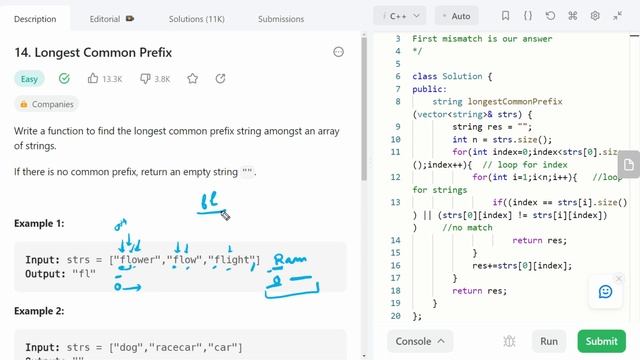Click the '//no match' comment
This screenshot has height=360, width=640.
tap(467, 228)
